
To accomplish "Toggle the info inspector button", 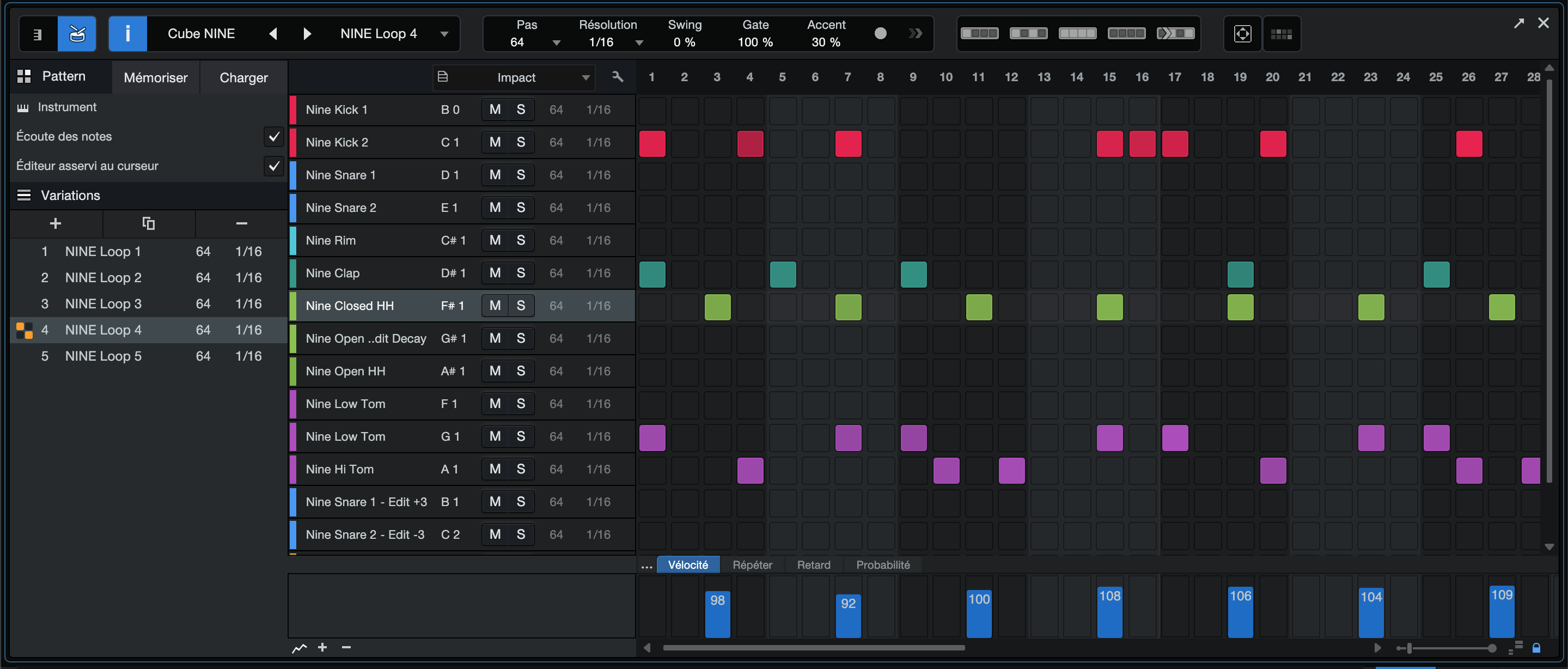I will tap(127, 33).
